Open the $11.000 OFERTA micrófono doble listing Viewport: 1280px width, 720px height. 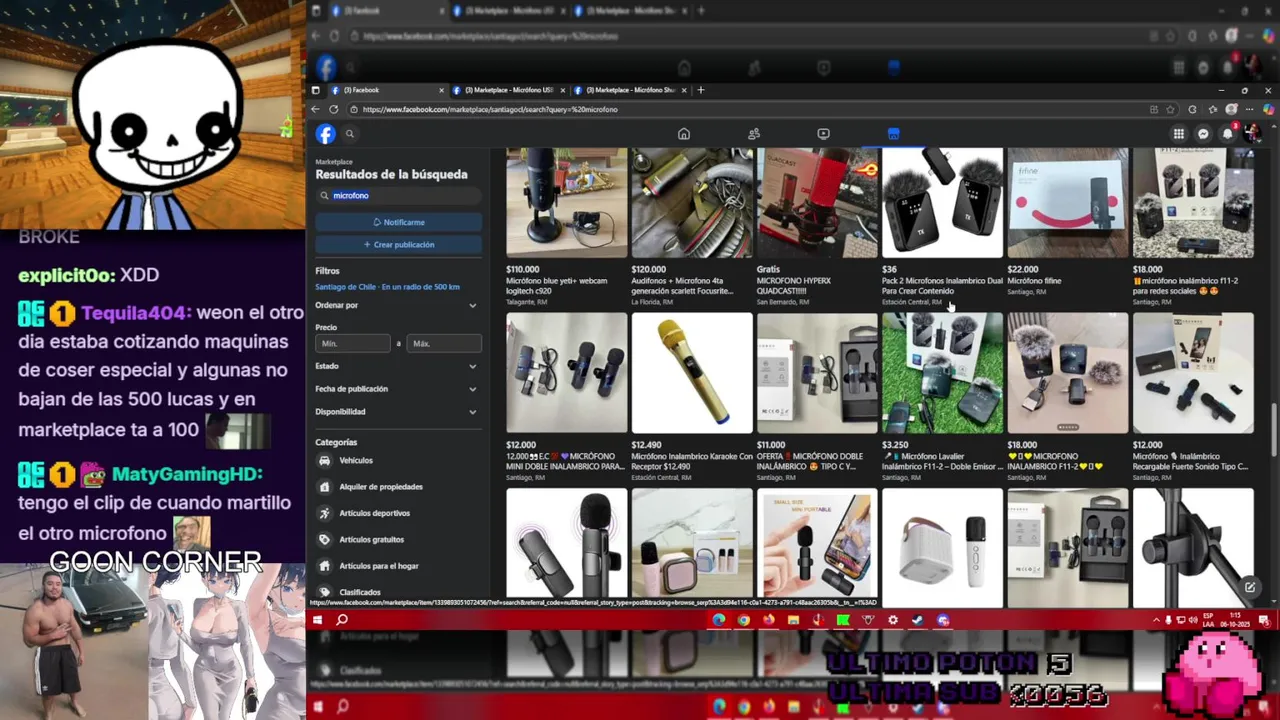pyautogui.click(x=817, y=397)
